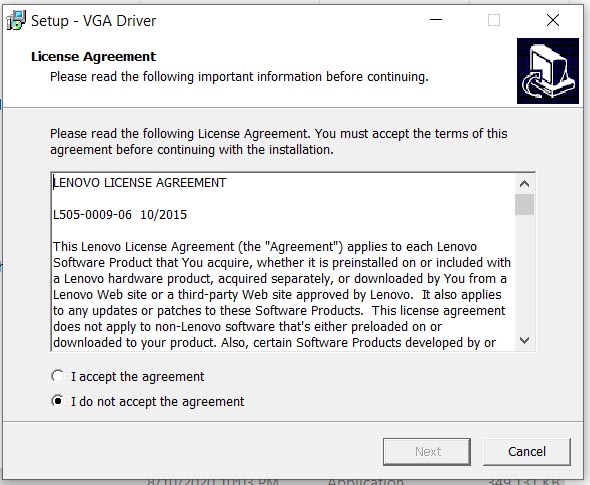This screenshot has width=590, height=485.
Task: Click 'Application' type text in background window
Action: pos(366,482)
